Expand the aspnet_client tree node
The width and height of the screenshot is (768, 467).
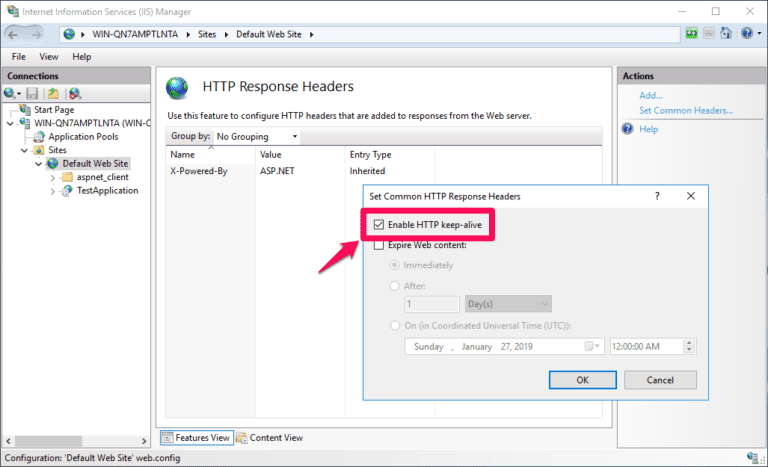[x=53, y=177]
